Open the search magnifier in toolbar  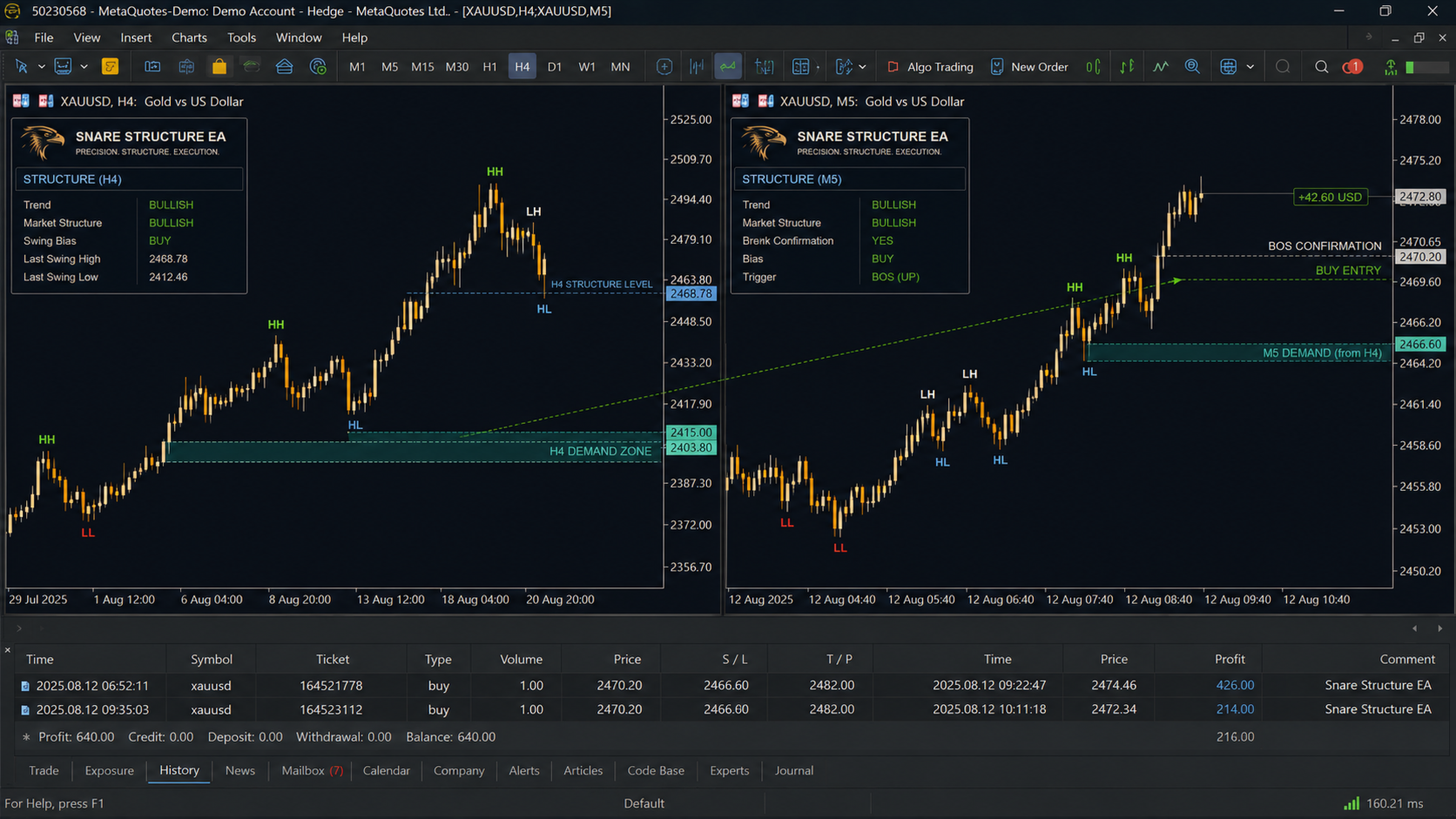(x=1321, y=66)
